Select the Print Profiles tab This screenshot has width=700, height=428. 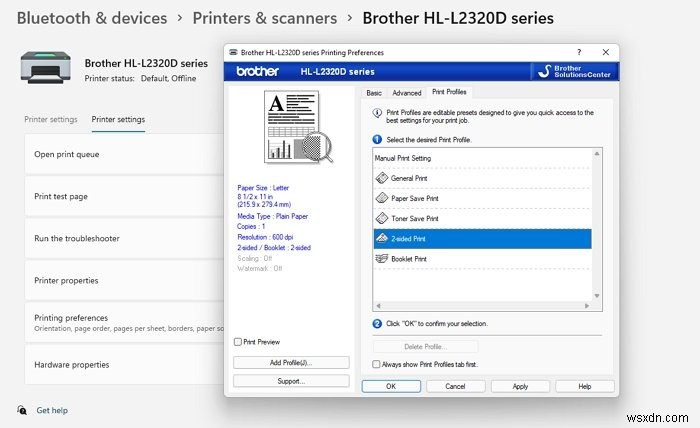click(449, 92)
